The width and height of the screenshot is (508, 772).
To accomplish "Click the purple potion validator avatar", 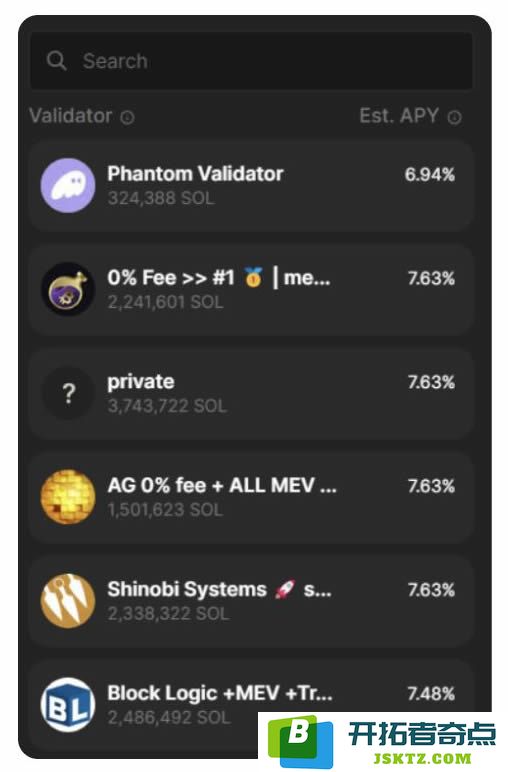I will point(67,290).
